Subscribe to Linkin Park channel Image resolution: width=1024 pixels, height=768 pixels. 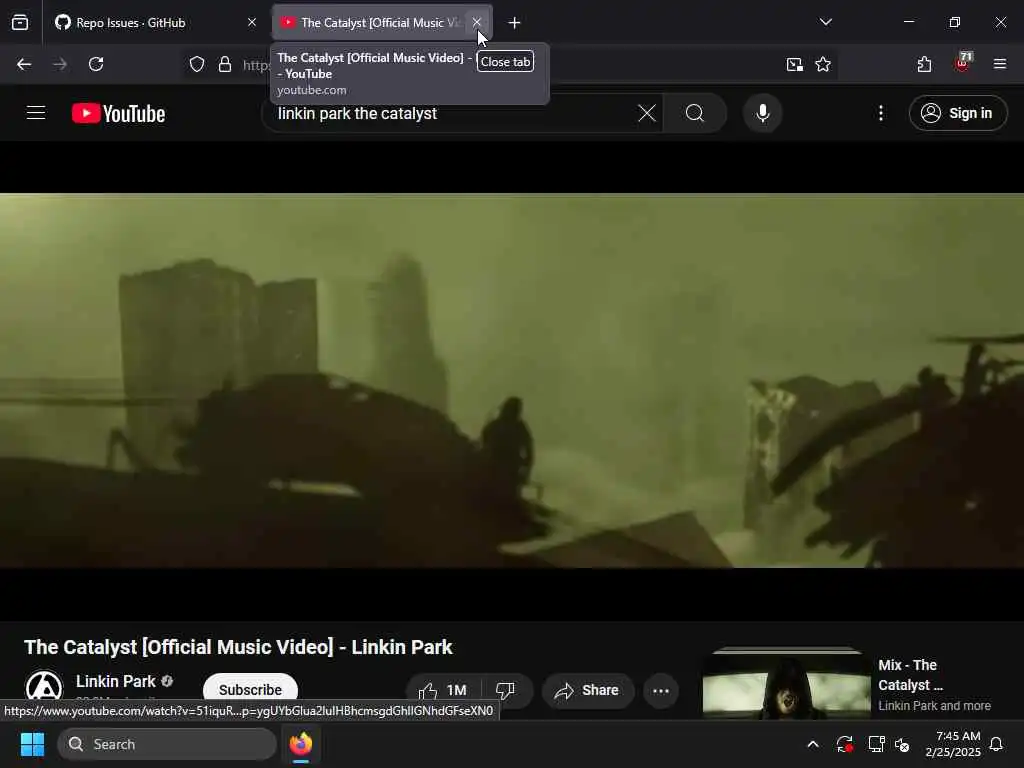click(250, 690)
